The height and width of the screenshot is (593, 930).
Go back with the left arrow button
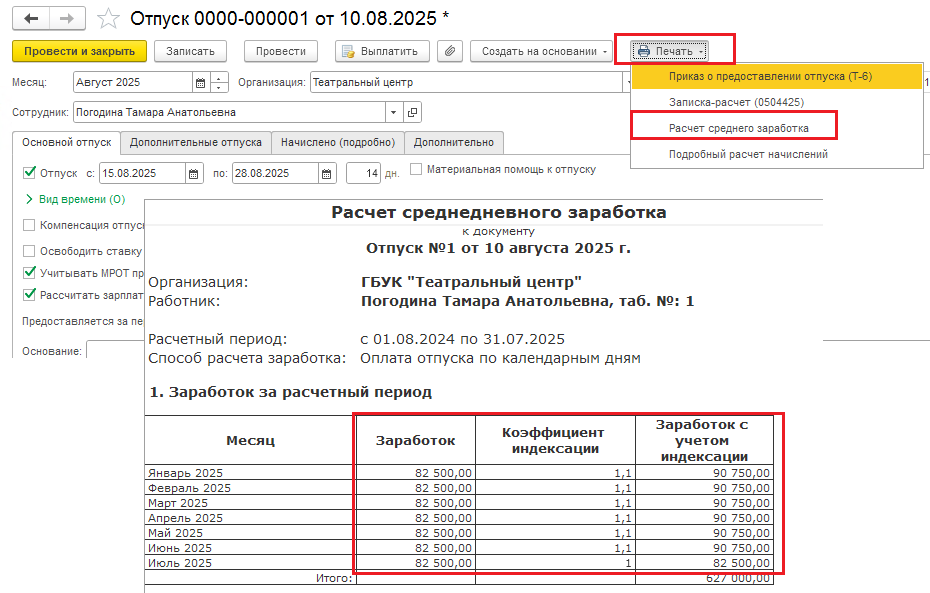point(31,18)
